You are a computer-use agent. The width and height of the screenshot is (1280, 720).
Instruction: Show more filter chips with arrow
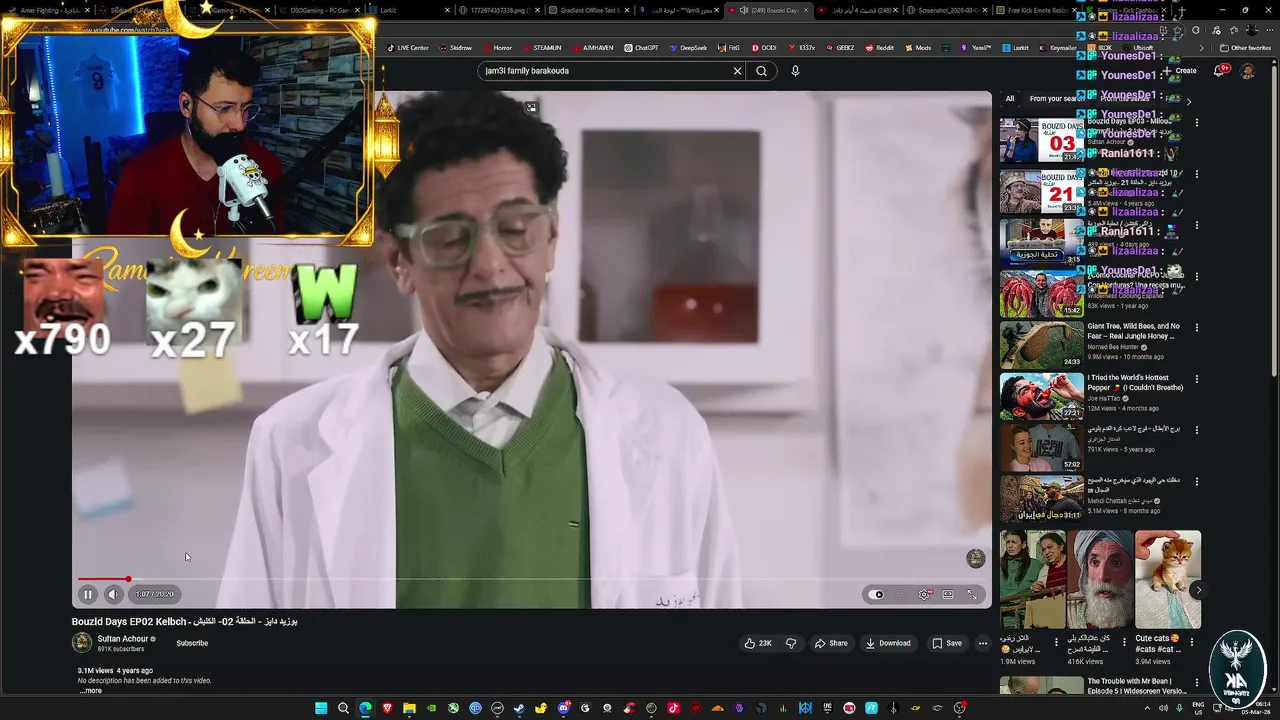(x=1188, y=101)
